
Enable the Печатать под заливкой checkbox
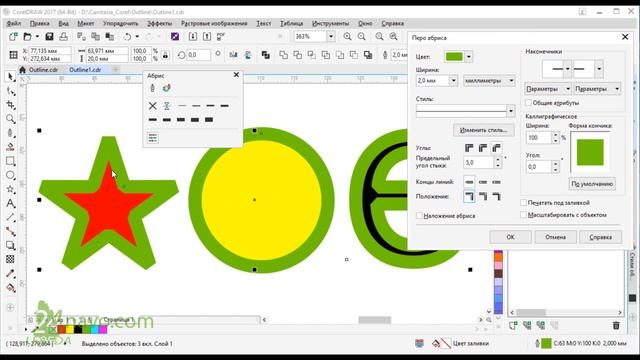[x=523, y=202]
